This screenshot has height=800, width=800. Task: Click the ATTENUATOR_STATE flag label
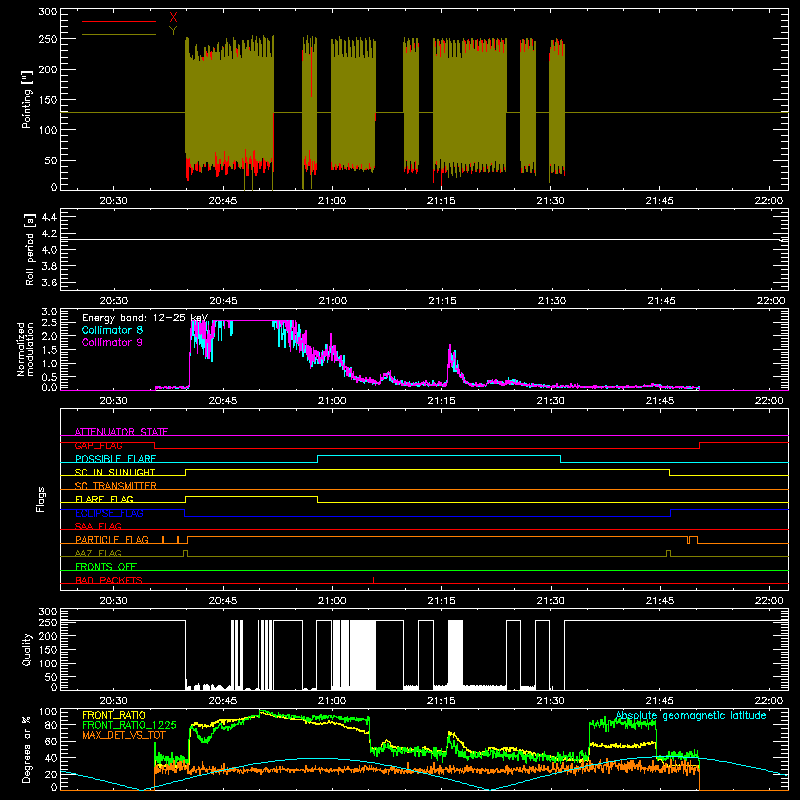(121, 432)
